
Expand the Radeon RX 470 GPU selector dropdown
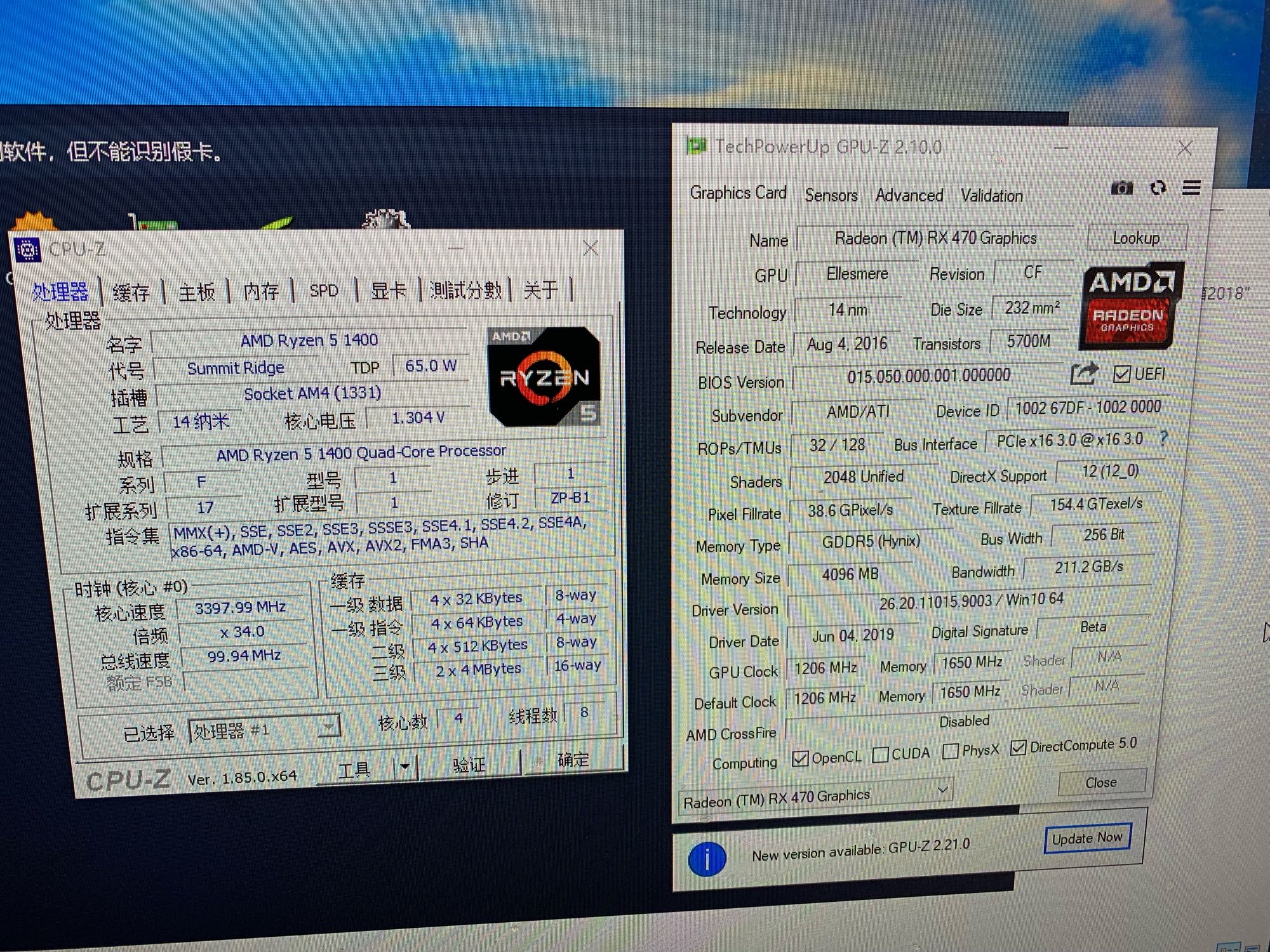[x=942, y=790]
